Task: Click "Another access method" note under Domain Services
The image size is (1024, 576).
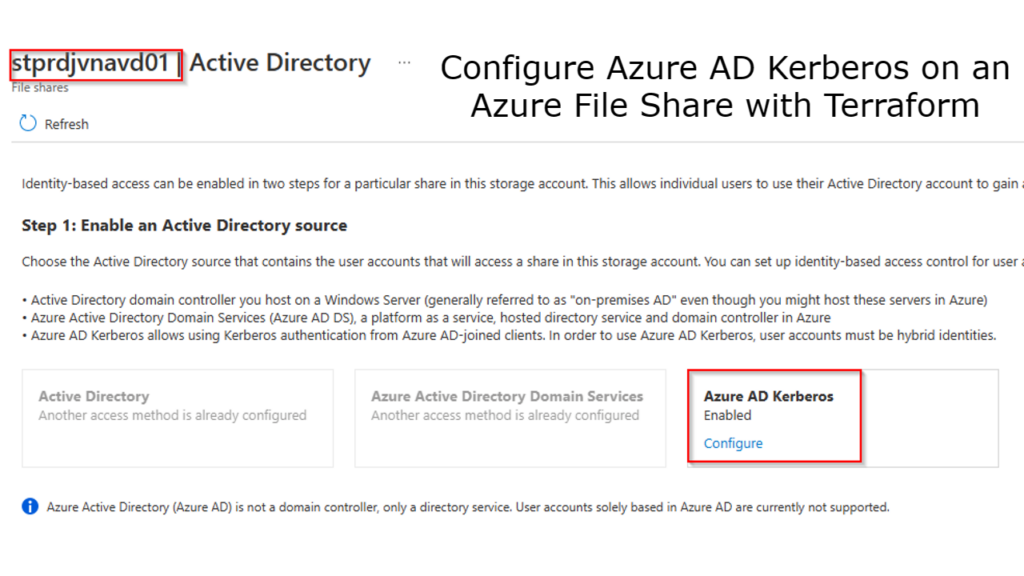Action: [x=505, y=415]
